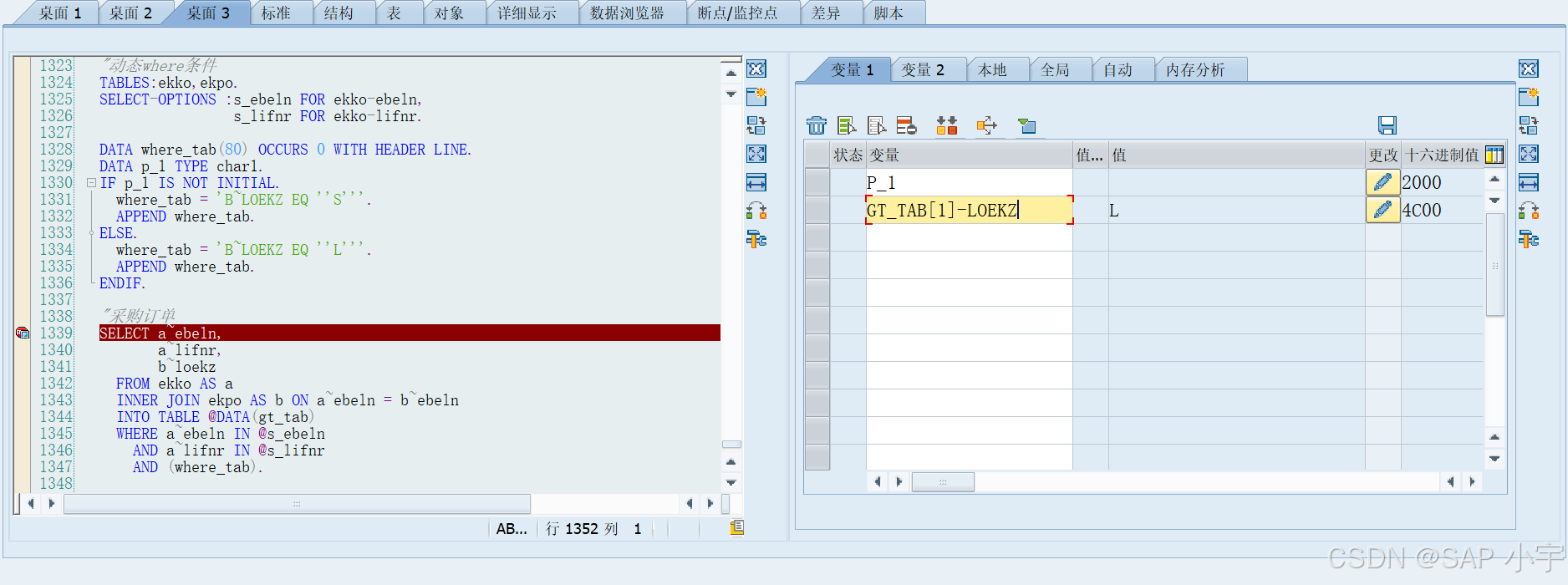Maximize the source code tool
The image size is (1568, 585).
pyautogui.click(x=756, y=154)
